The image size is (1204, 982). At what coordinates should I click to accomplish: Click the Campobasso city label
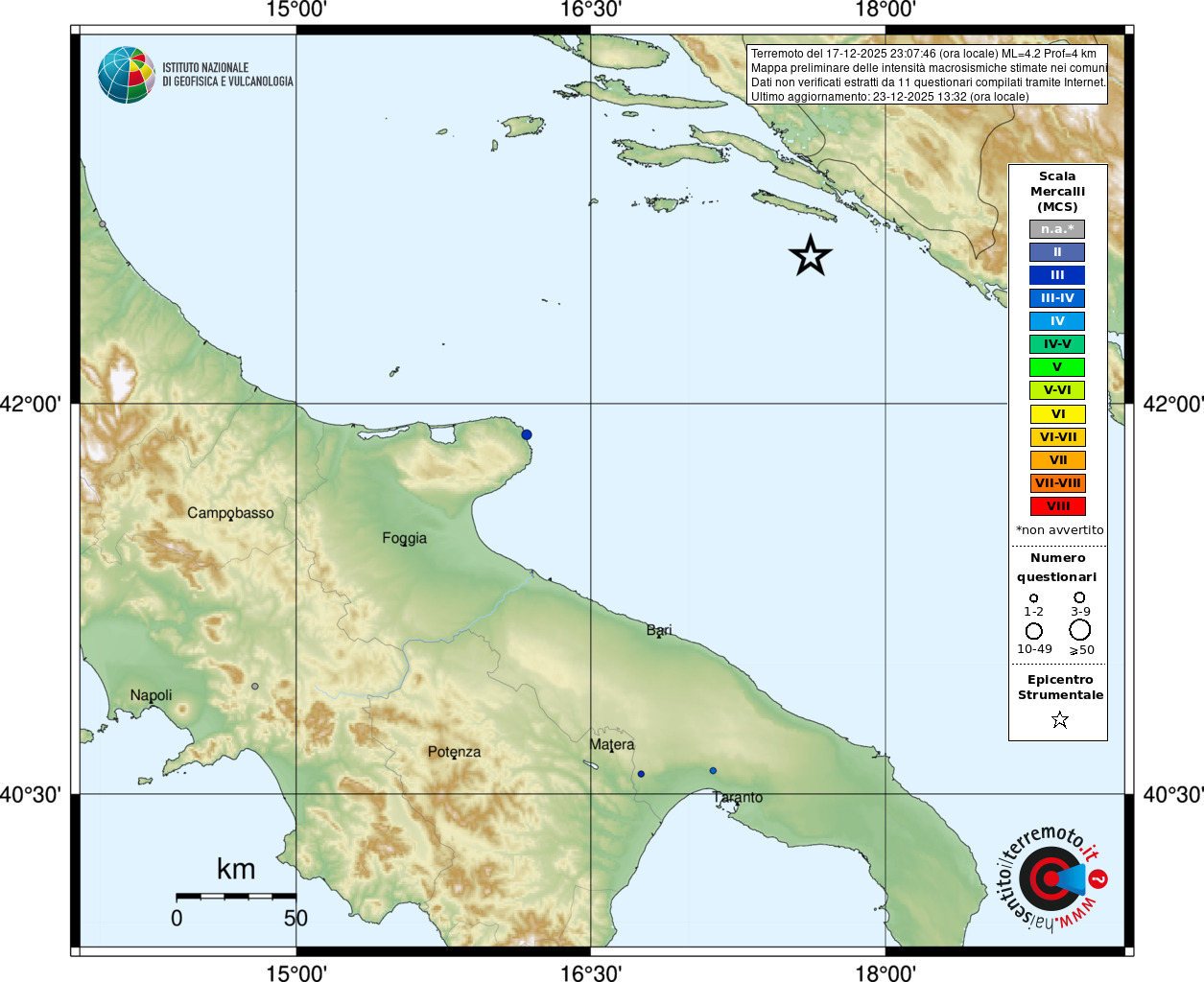tap(230, 513)
